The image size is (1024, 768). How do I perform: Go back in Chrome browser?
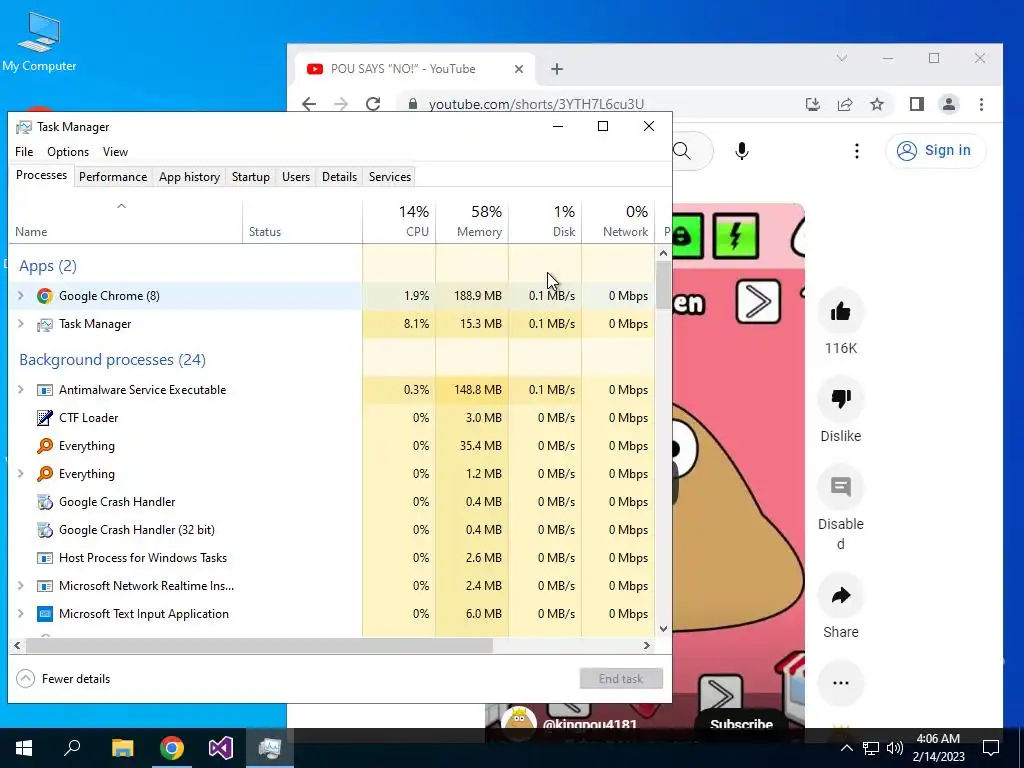[309, 104]
